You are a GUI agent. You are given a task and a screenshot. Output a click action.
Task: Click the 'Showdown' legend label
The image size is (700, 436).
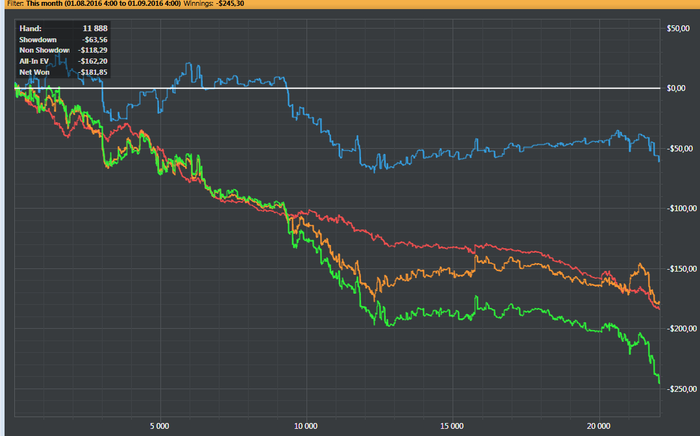pos(38,39)
